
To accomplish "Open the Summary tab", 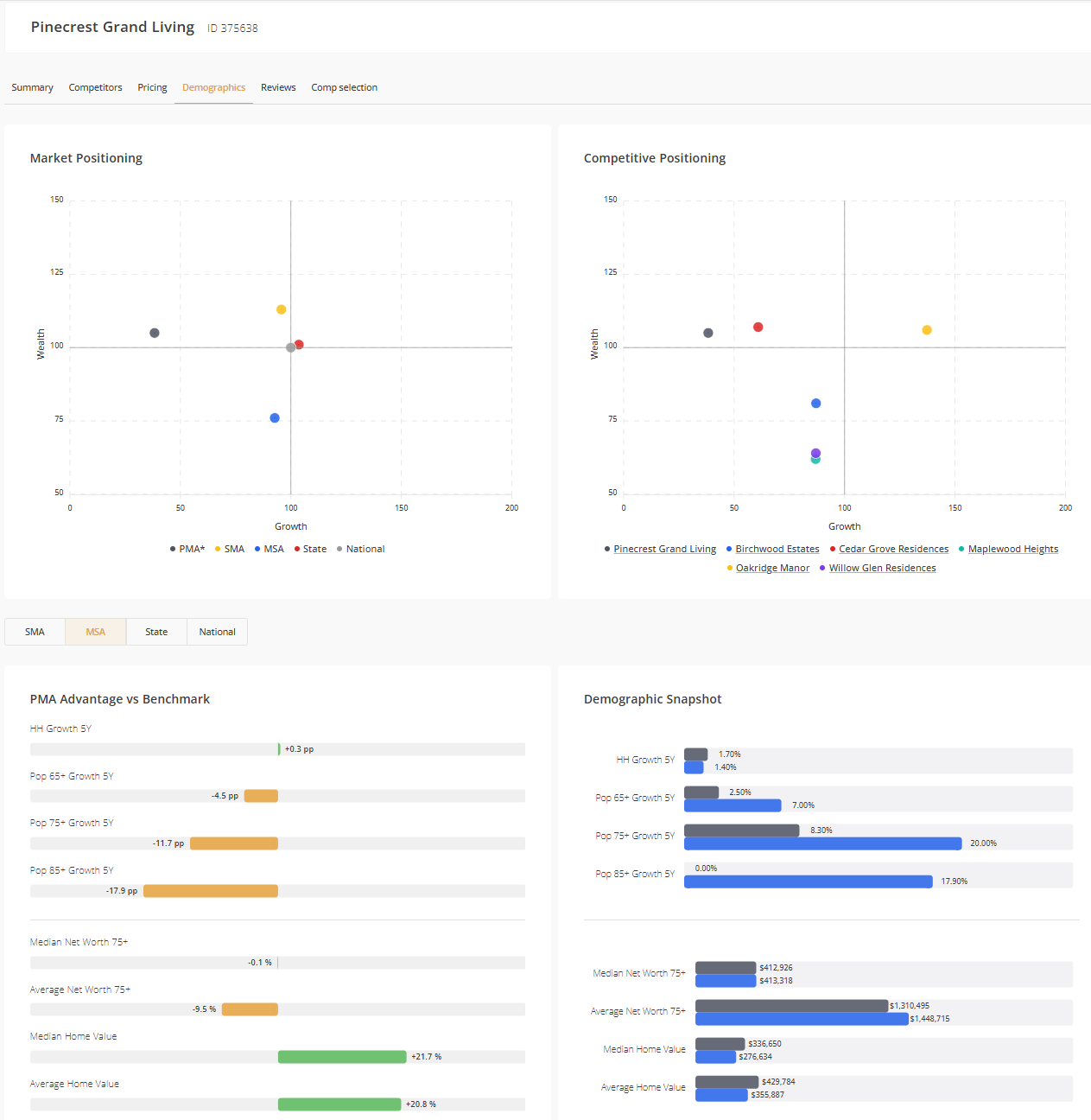I will pos(32,87).
